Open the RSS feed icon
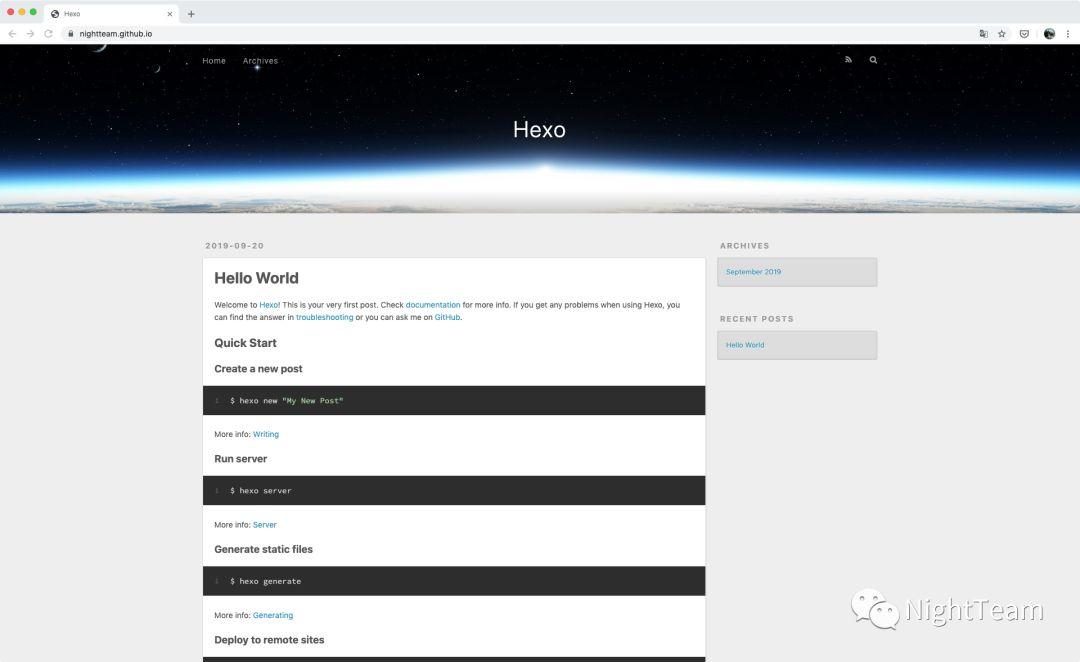Image resolution: width=1080 pixels, height=662 pixels. click(x=849, y=60)
